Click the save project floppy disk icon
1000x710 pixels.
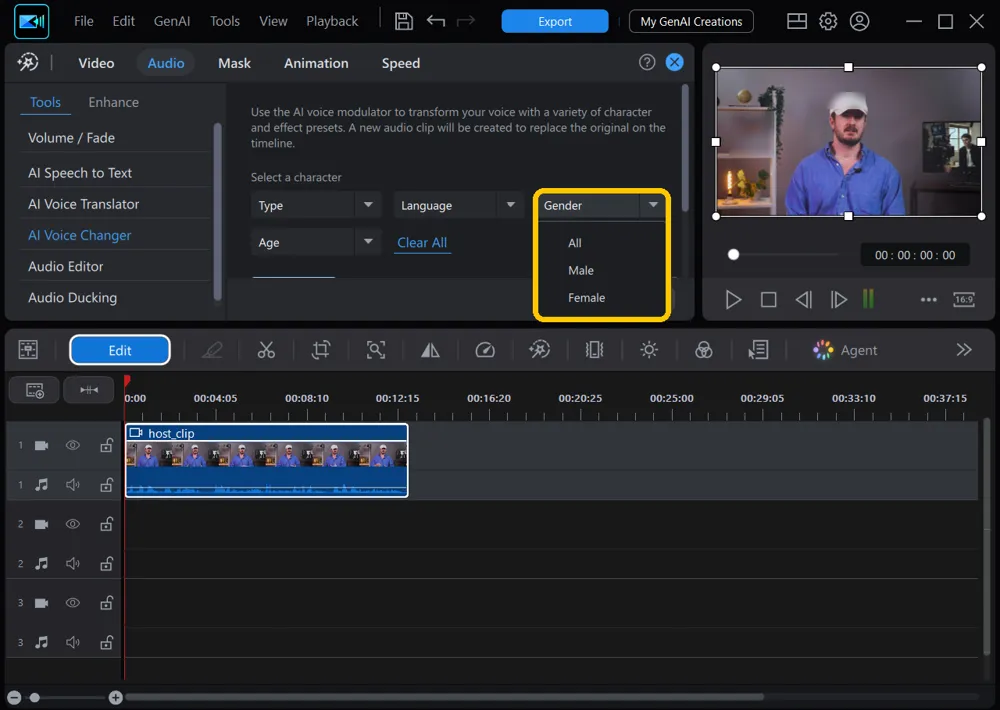tap(403, 21)
